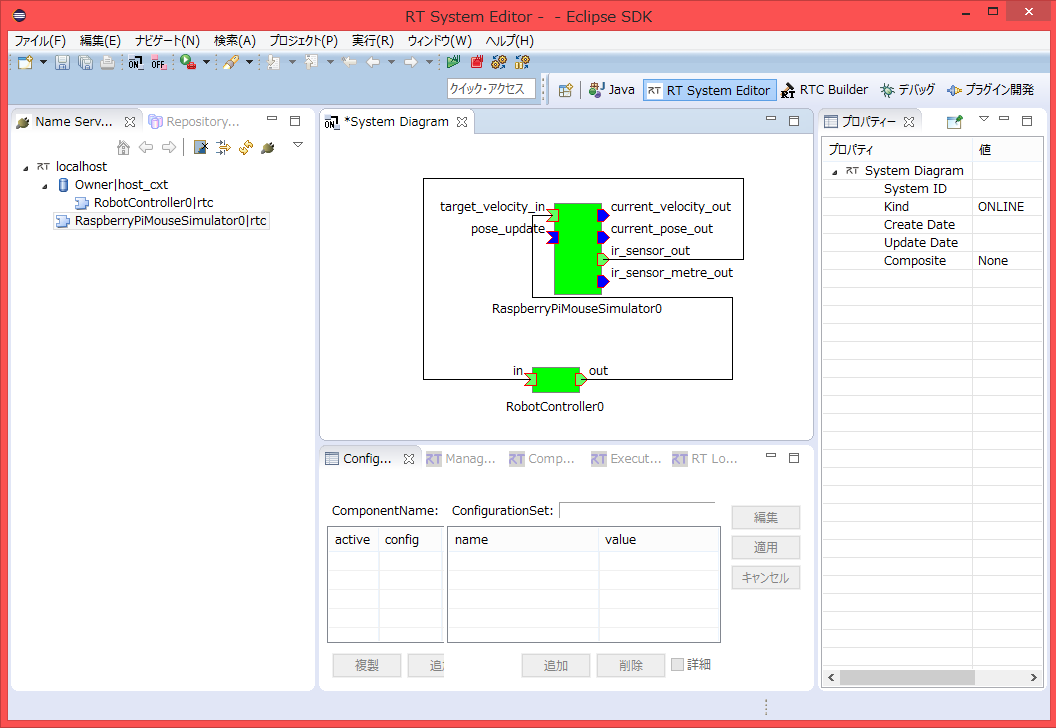Switch to the Java perspective

[612, 90]
